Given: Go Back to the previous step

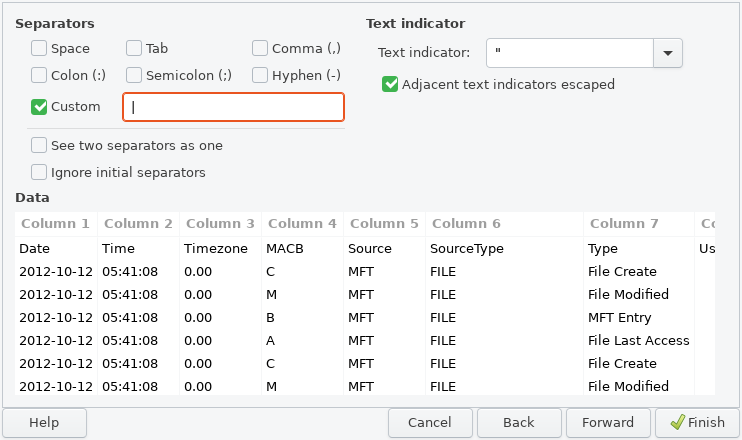Looking at the screenshot, I should (x=518, y=422).
